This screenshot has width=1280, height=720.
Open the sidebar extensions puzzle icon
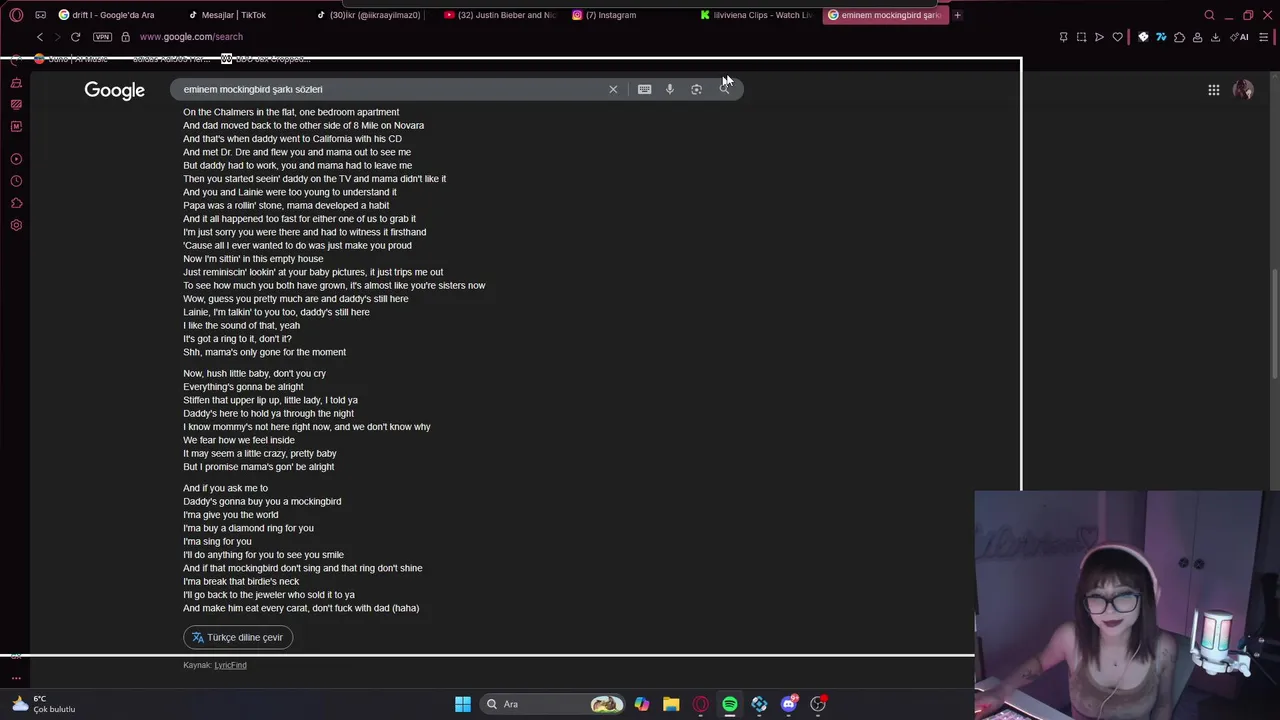click(16, 203)
